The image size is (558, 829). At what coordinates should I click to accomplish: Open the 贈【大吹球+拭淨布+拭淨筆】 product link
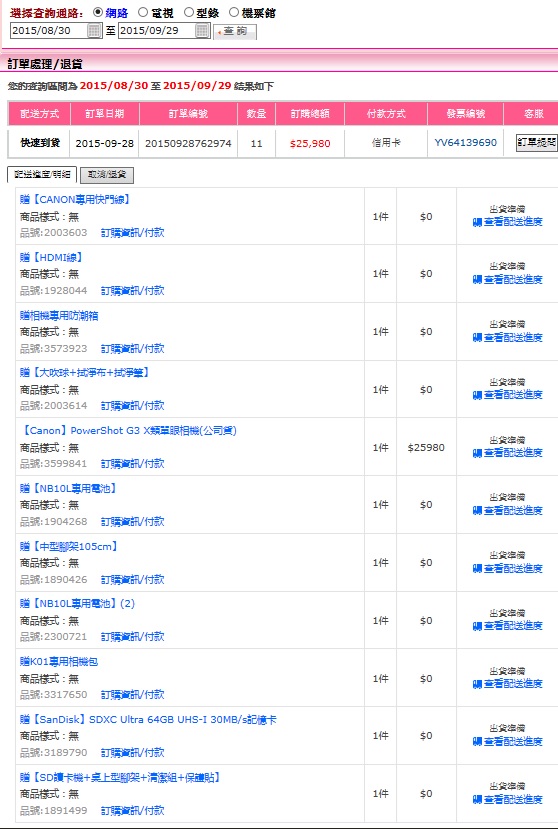[85, 373]
